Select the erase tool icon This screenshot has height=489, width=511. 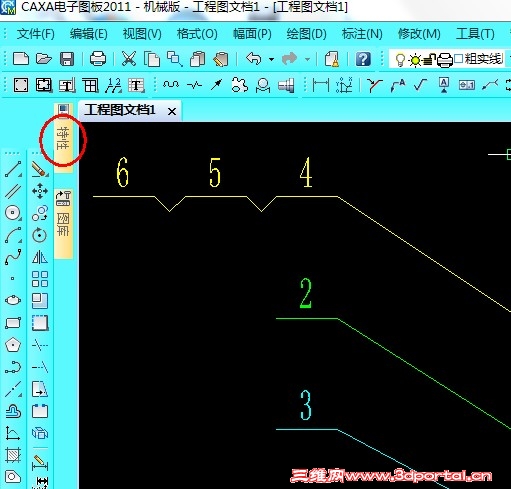coord(40,169)
